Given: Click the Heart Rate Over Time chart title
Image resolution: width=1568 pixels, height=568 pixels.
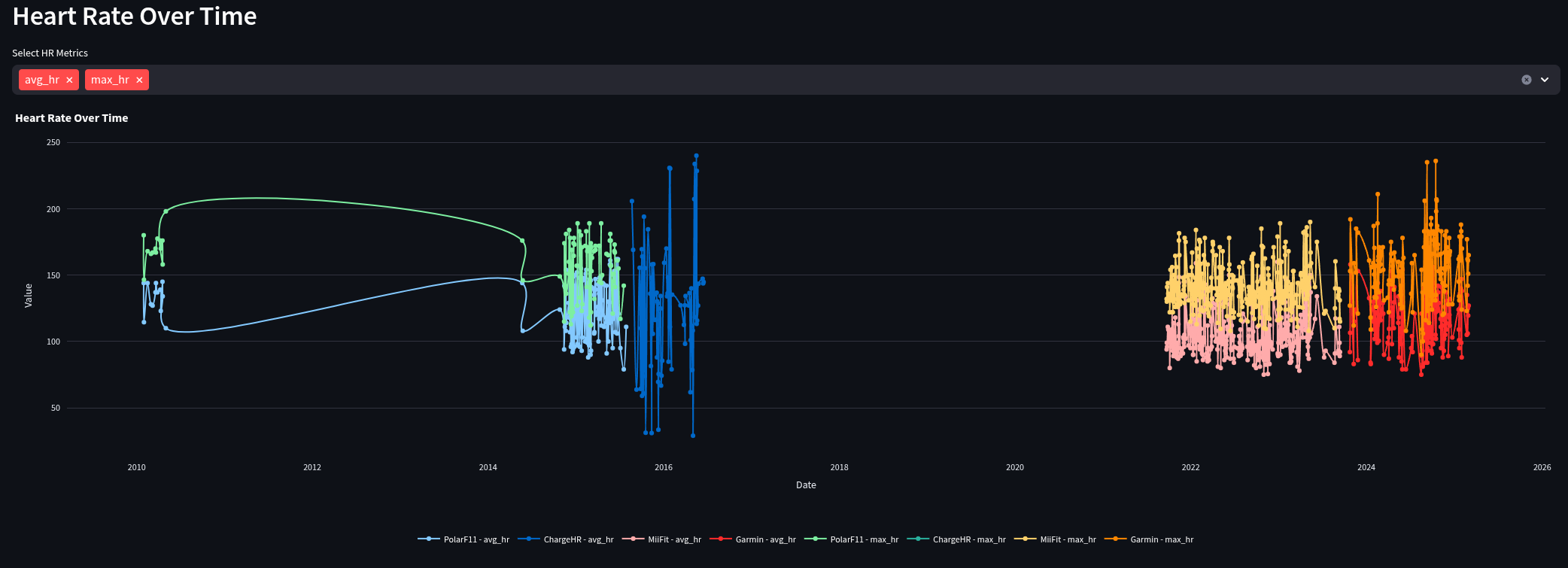Looking at the screenshot, I should coord(71,118).
